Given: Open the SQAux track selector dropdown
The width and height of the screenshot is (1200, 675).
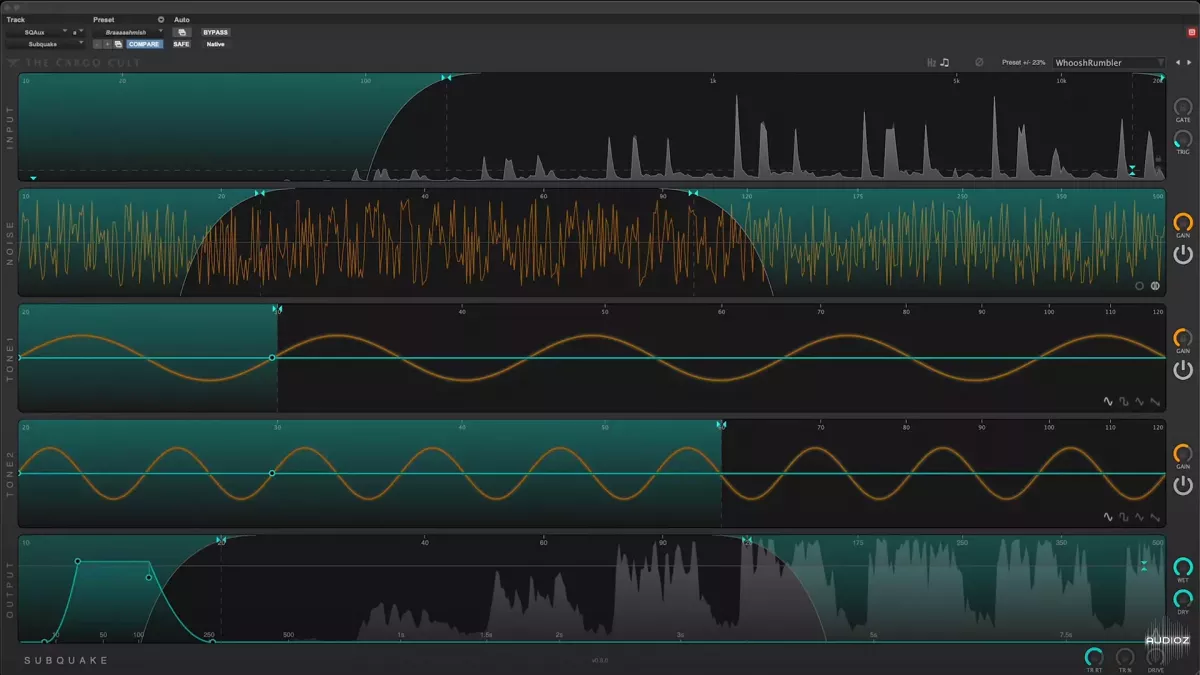Looking at the screenshot, I should (40, 32).
